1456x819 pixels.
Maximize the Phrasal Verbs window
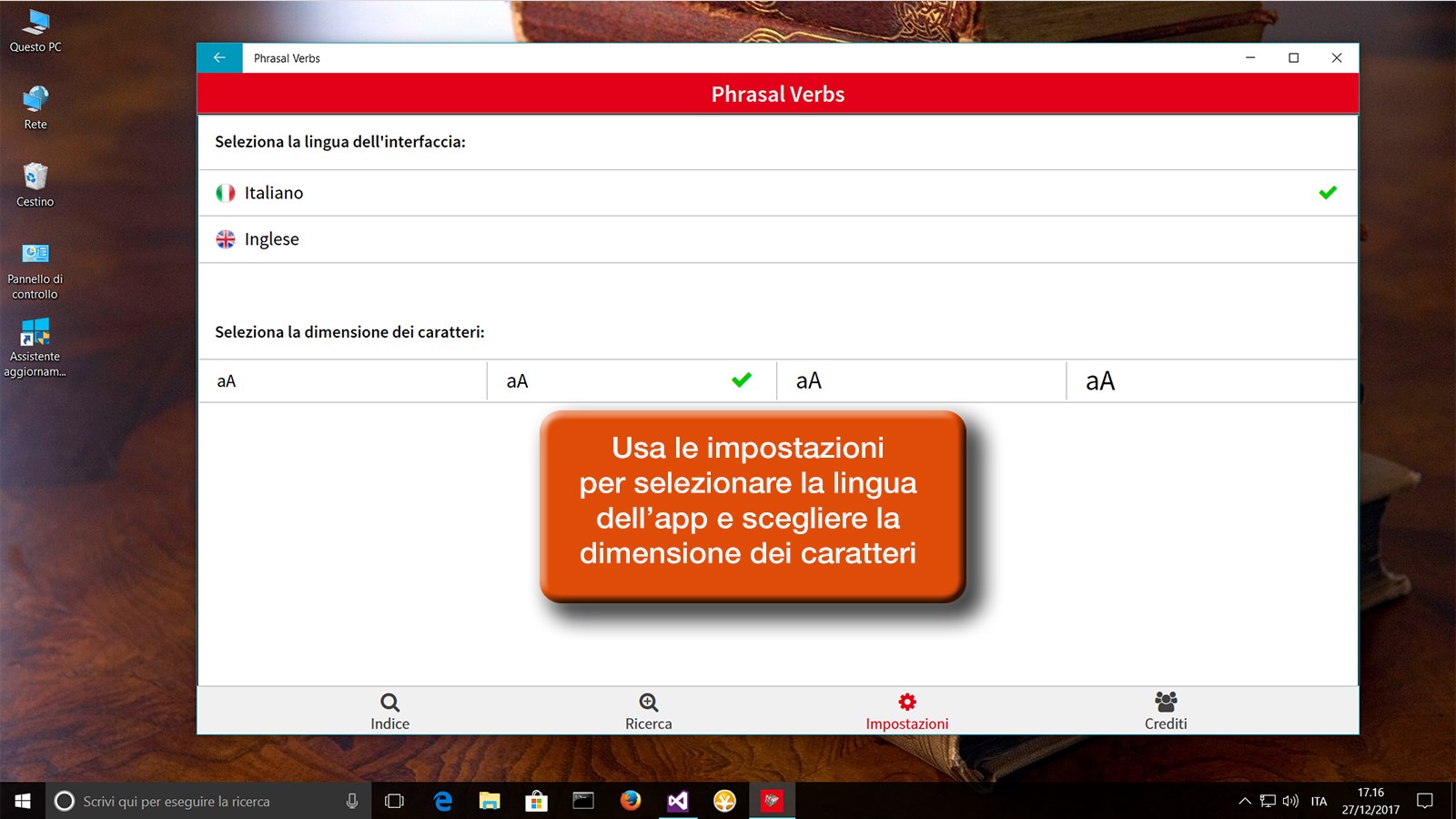click(1293, 57)
